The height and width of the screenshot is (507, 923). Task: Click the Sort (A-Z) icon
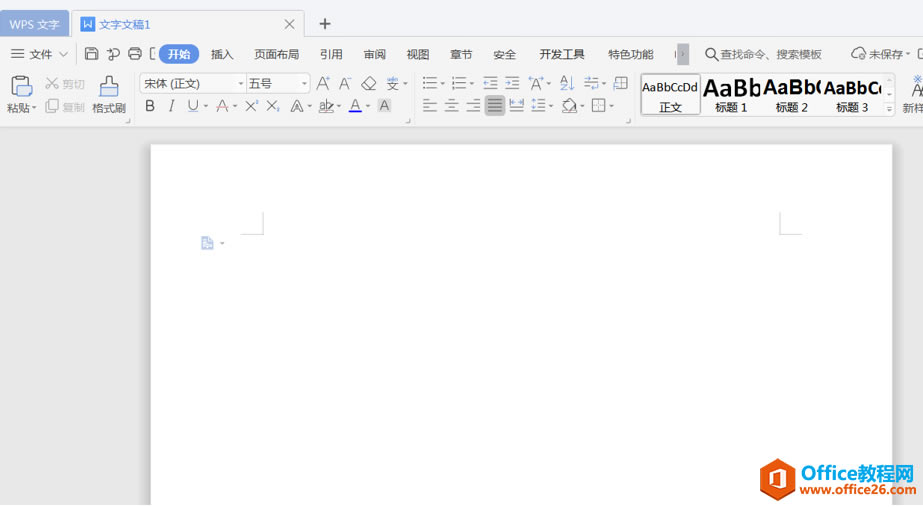pyautogui.click(x=566, y=83)
